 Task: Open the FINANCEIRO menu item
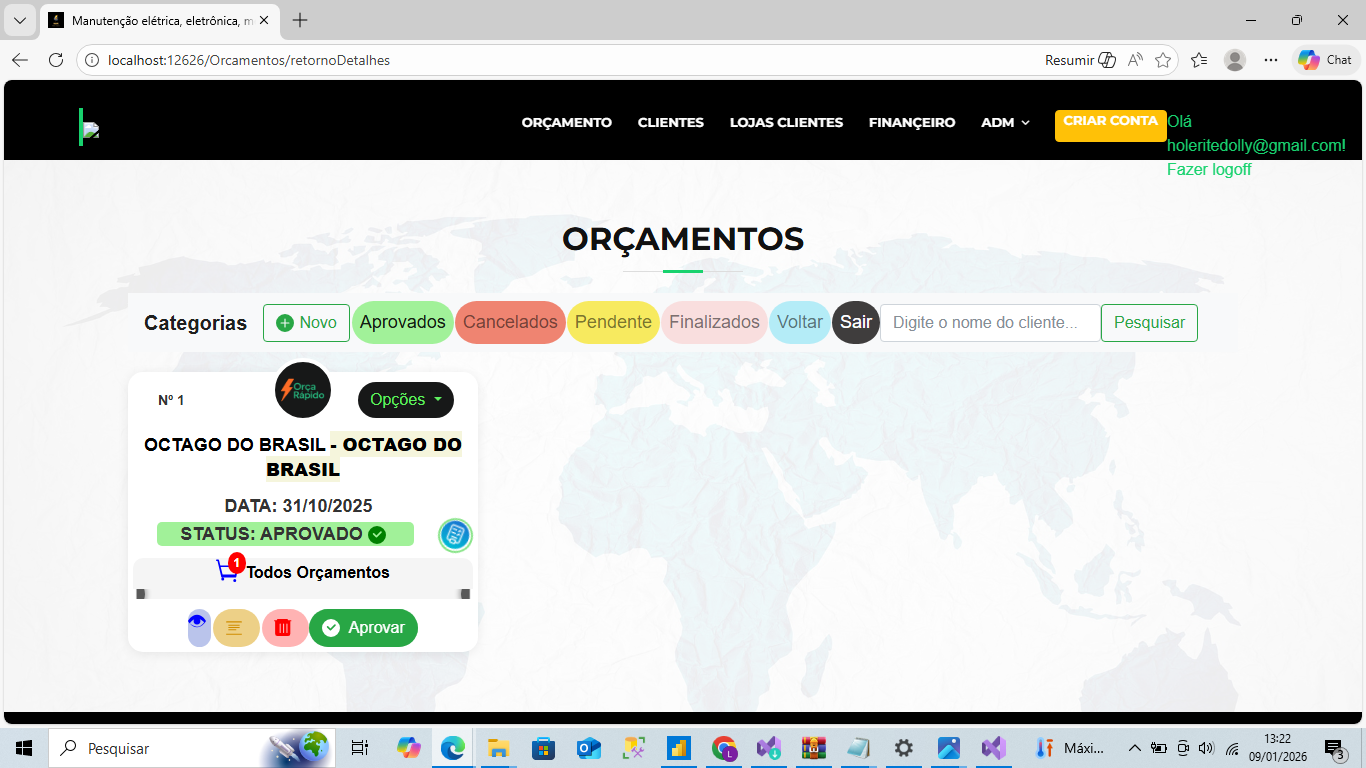click(911, 123)
